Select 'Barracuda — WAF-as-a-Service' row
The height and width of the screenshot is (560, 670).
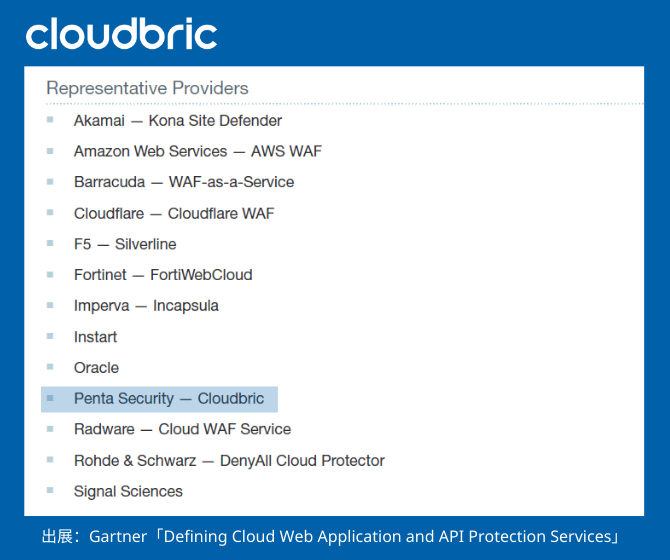pos(184,182)
